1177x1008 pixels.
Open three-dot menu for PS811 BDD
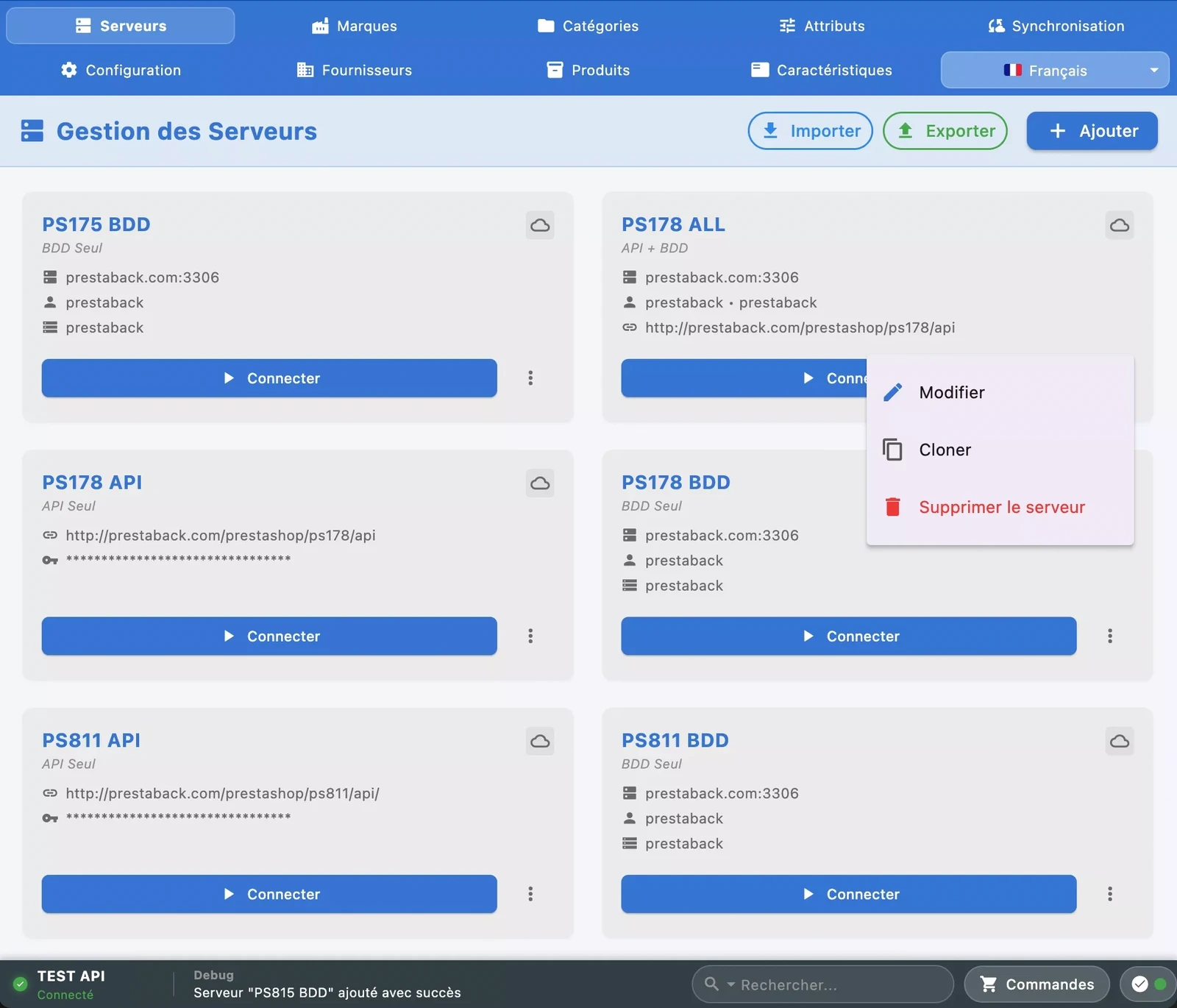[1110, 894]
